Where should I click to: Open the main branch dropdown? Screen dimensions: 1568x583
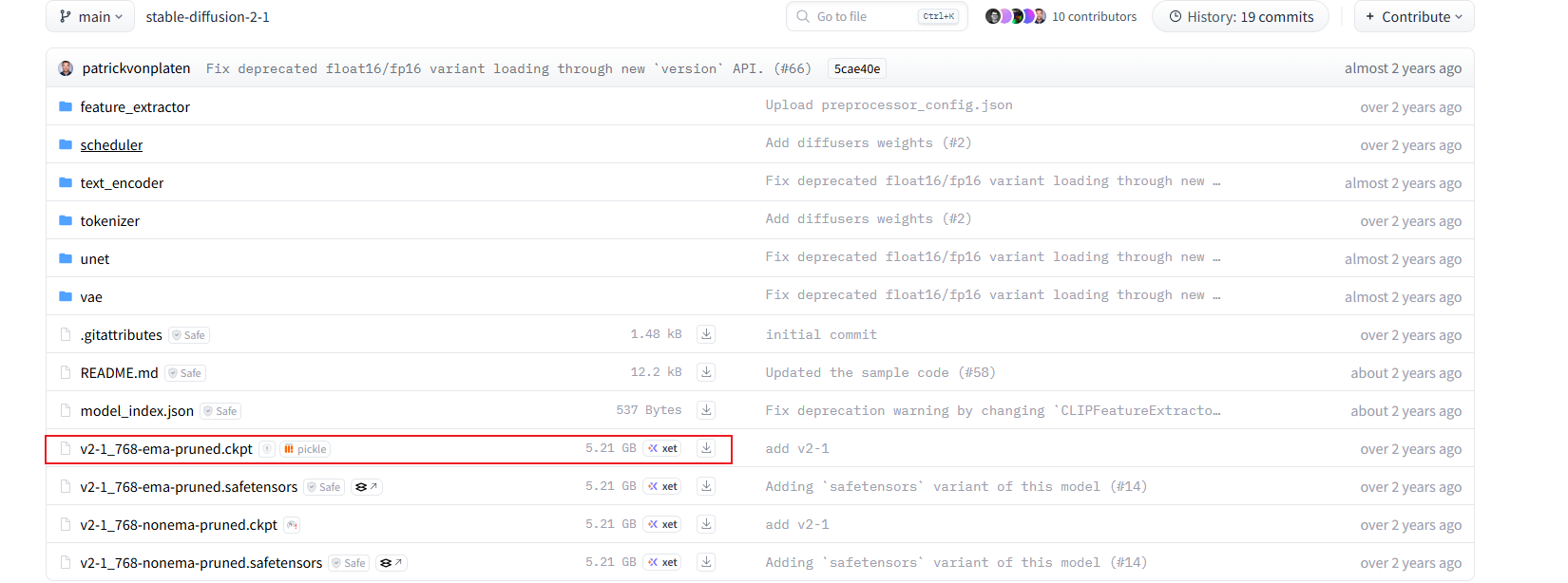91,17
